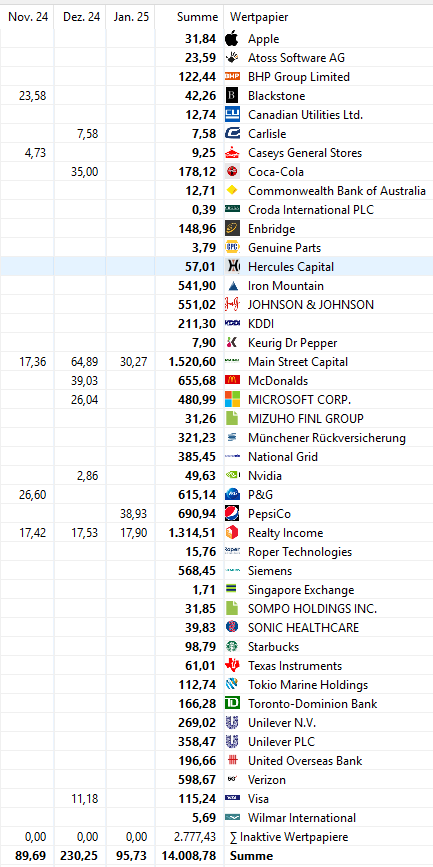Click the Inaktive Wertpapiere summary row label
Screen dimensions: 433x867
click(x=289, y=837)
